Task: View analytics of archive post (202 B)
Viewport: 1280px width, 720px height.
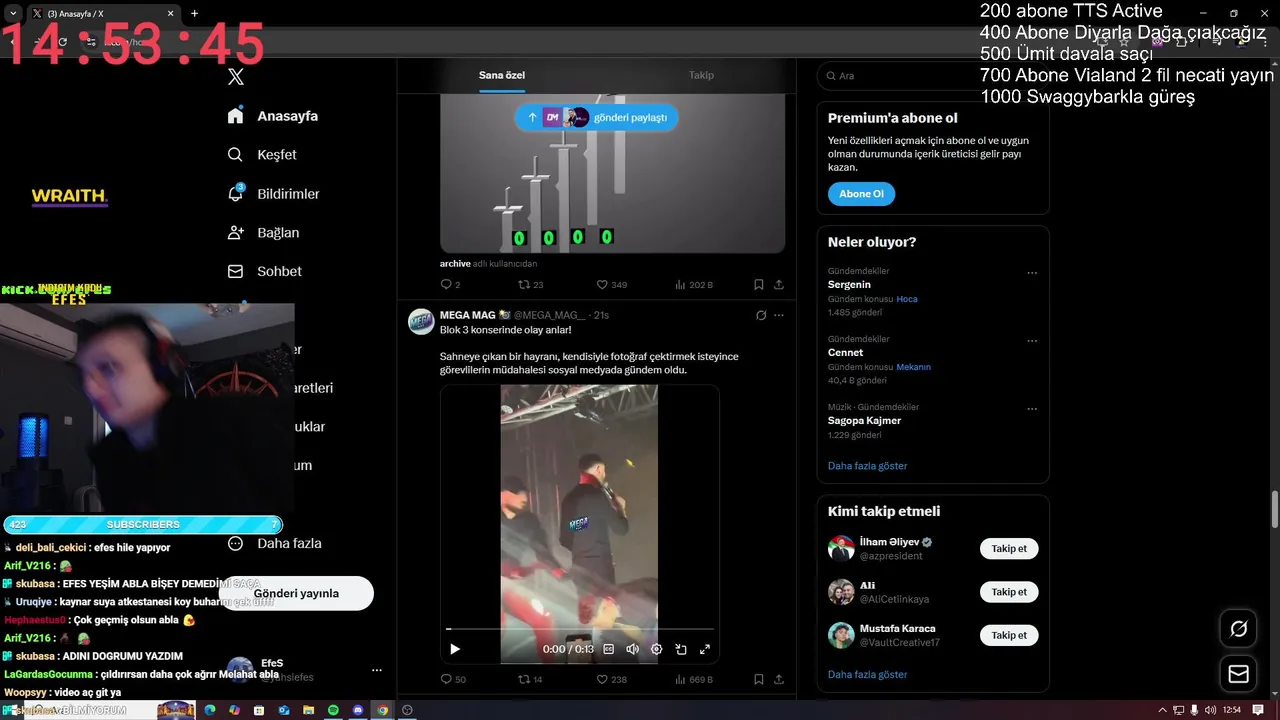Action: [x=694, y=285]
